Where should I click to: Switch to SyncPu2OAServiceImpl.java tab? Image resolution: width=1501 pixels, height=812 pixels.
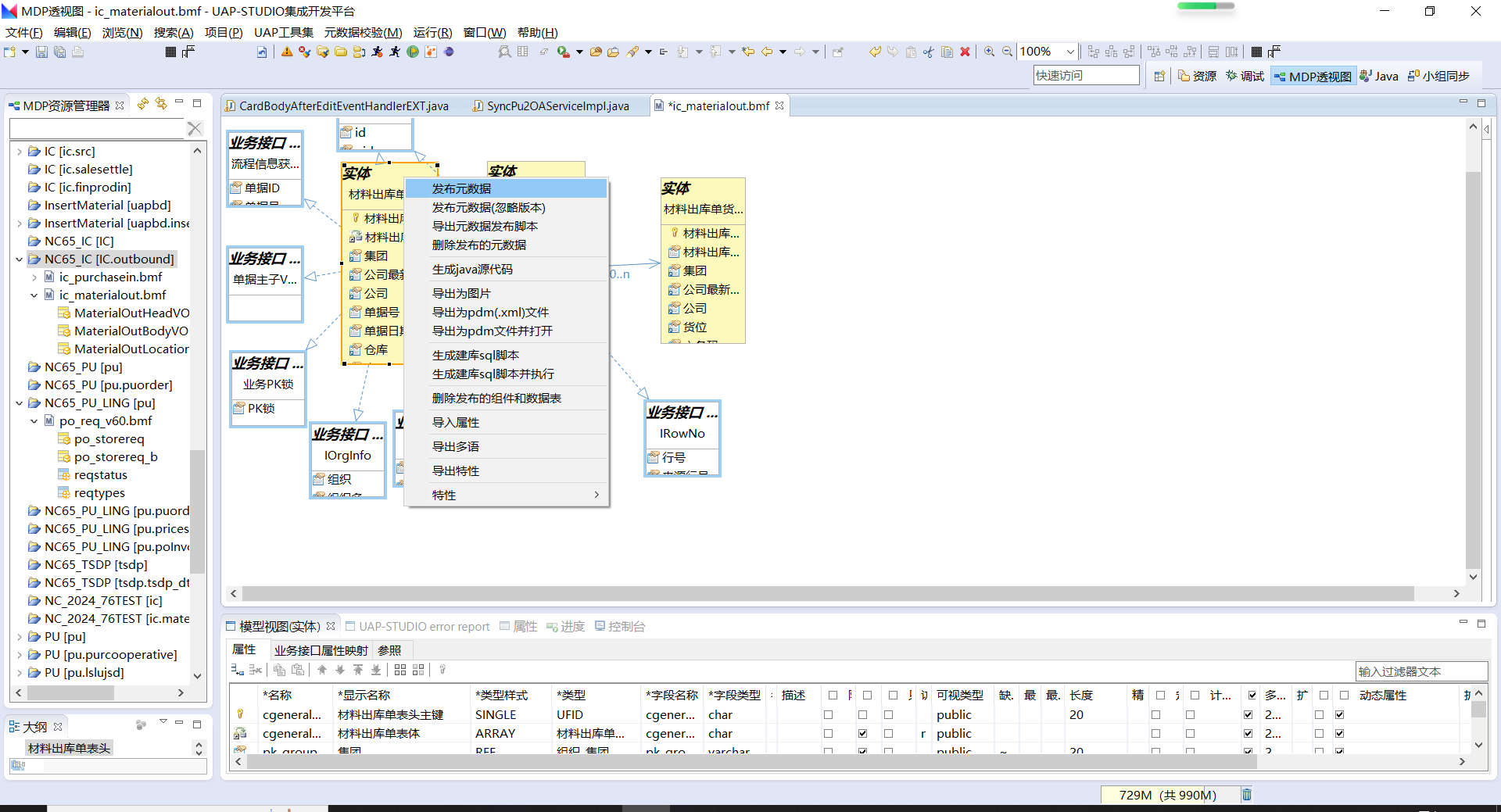click(557, 106)
